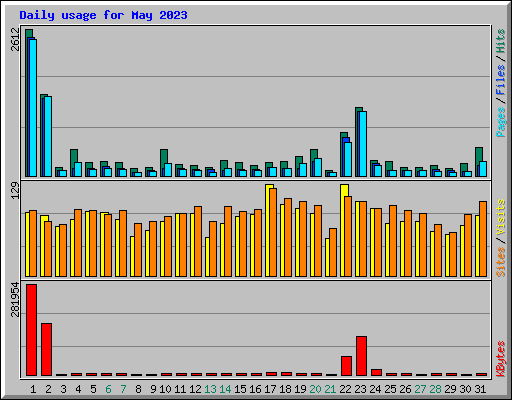
Task: Click the orange bar for day 31
Action: pos(483,239)
